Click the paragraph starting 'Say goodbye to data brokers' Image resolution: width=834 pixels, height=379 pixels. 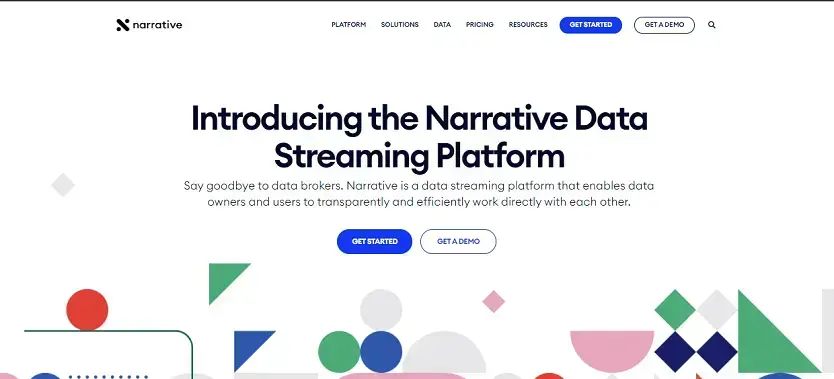(x=419, y=194)
